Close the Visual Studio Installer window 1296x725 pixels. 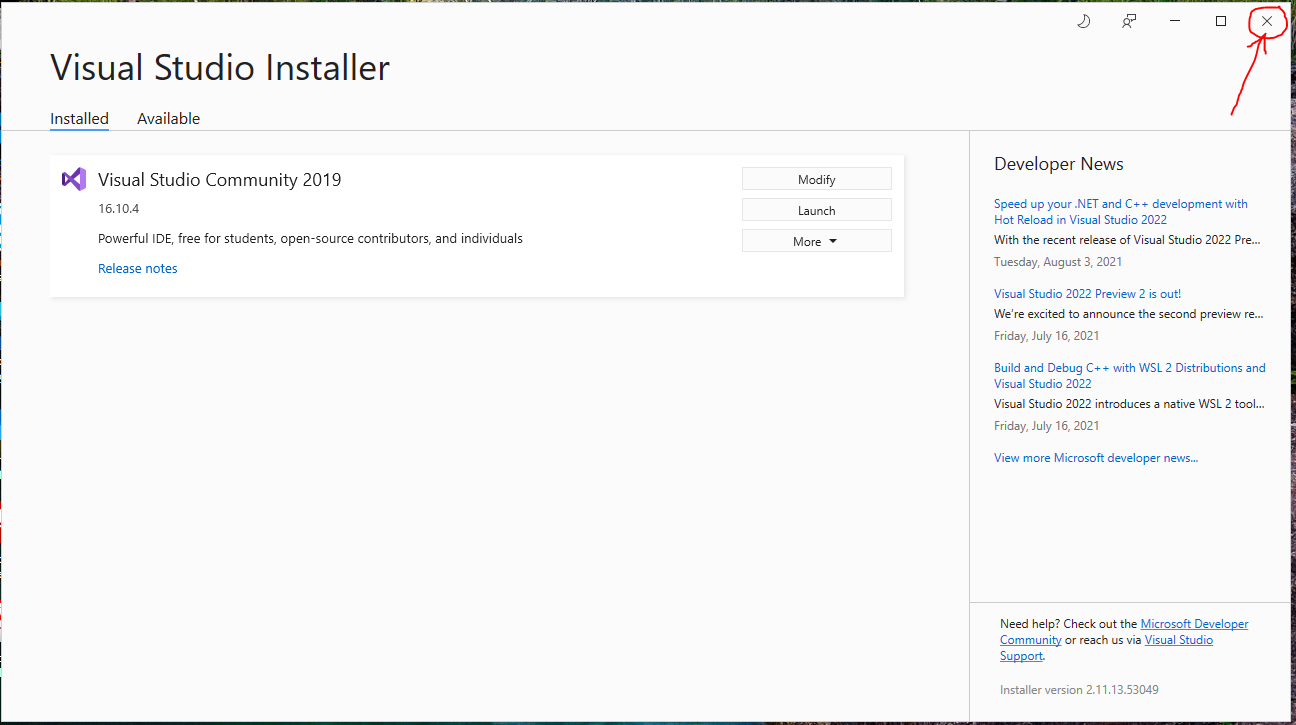pos(1267,21)
